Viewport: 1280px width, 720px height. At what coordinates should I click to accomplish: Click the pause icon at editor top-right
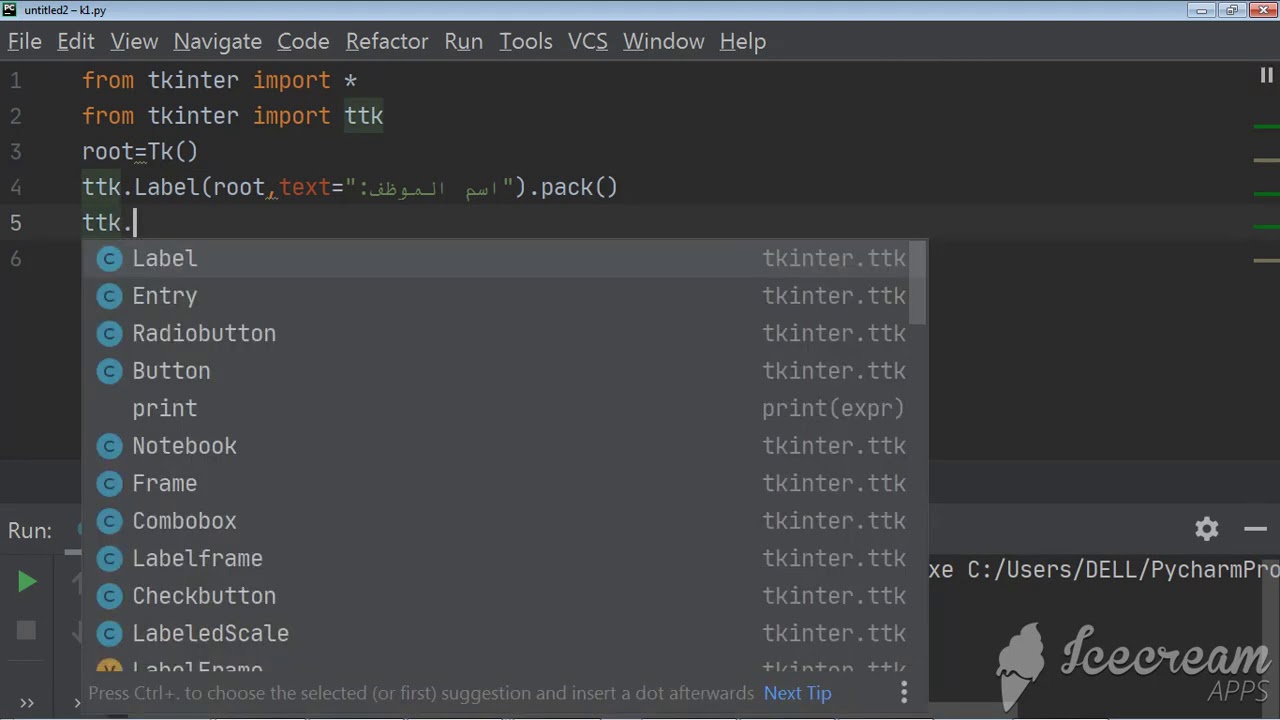pyautogui.click(x=1266, y=76)
